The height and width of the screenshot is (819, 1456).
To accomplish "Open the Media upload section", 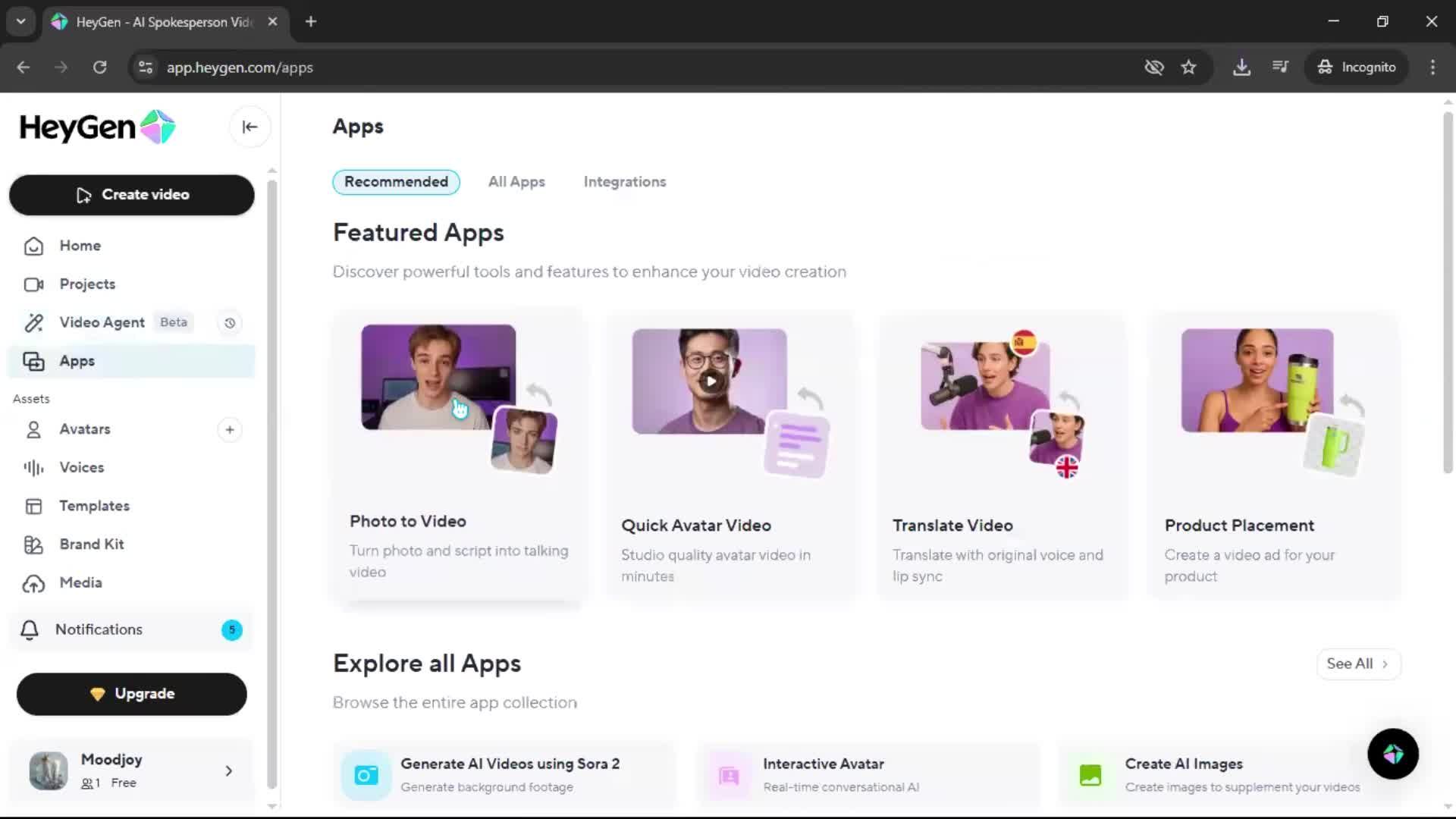I will pyautogui.click(x=80, y=583).
